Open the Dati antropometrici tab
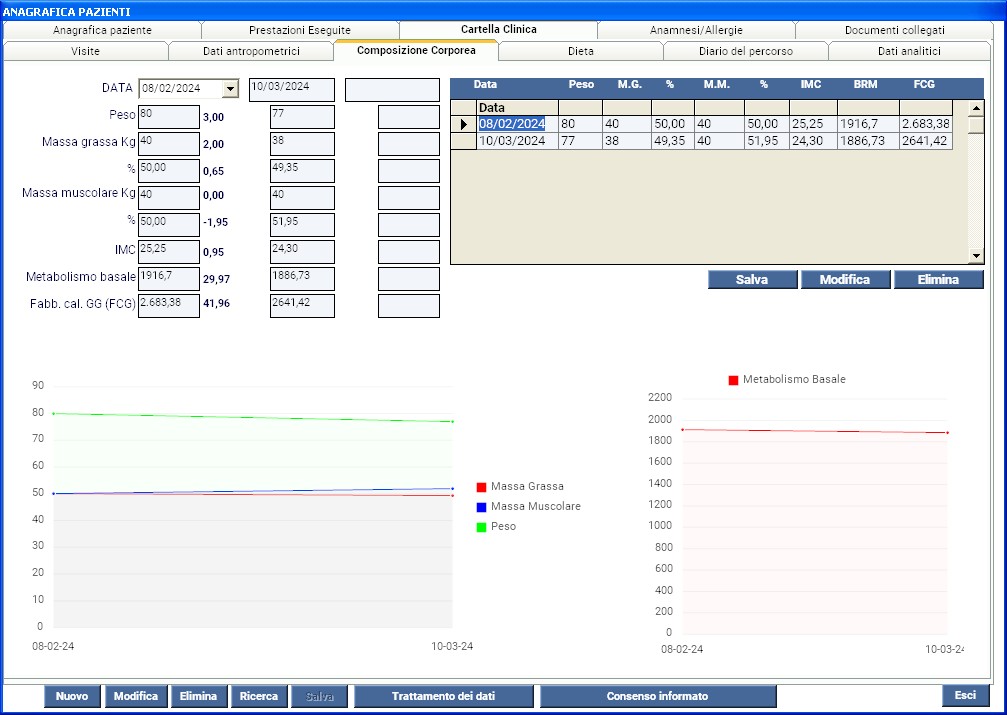 pyautogui.click(x=250, y=50)
